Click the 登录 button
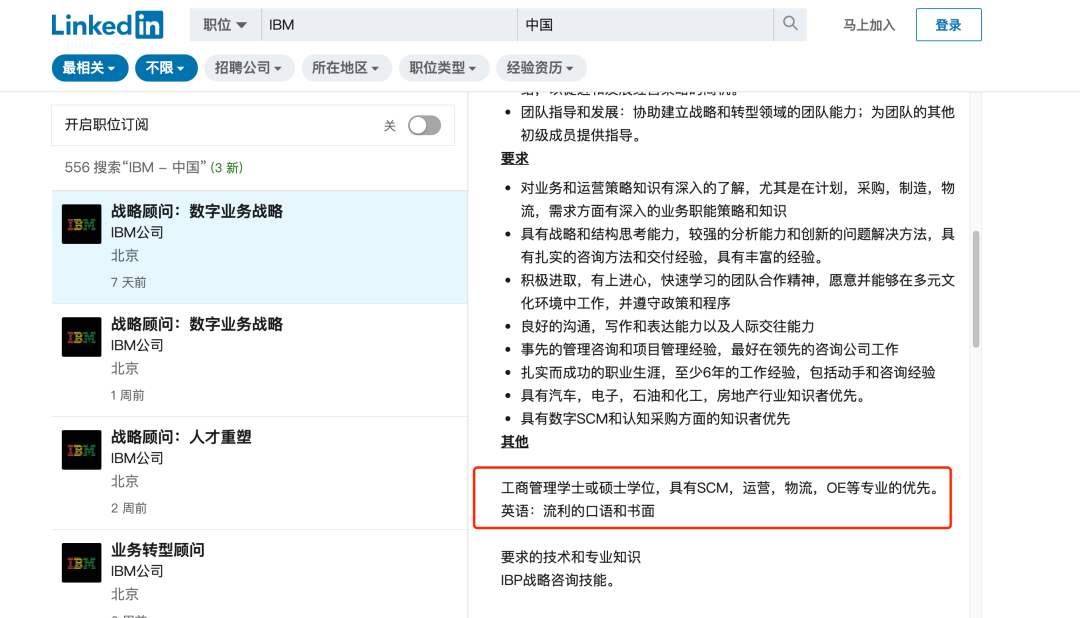1080x618 pixels. point(948,25)
